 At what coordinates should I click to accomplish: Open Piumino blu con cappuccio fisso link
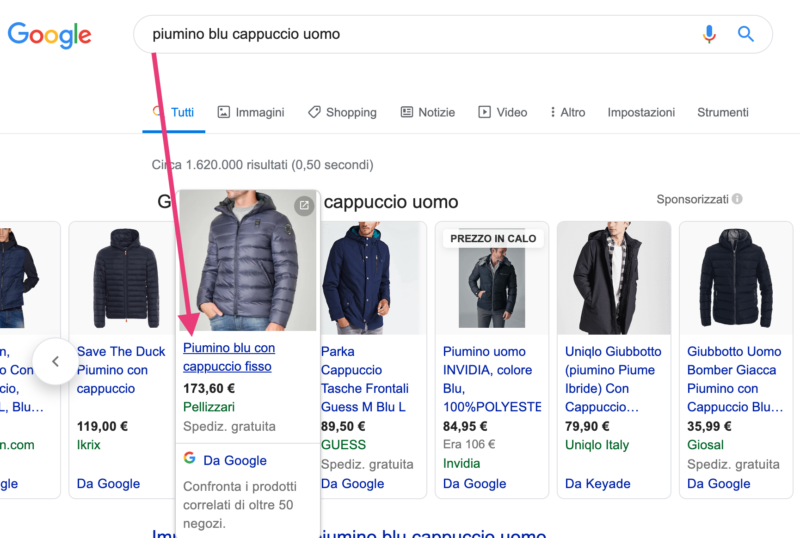(x=229, y=357)
